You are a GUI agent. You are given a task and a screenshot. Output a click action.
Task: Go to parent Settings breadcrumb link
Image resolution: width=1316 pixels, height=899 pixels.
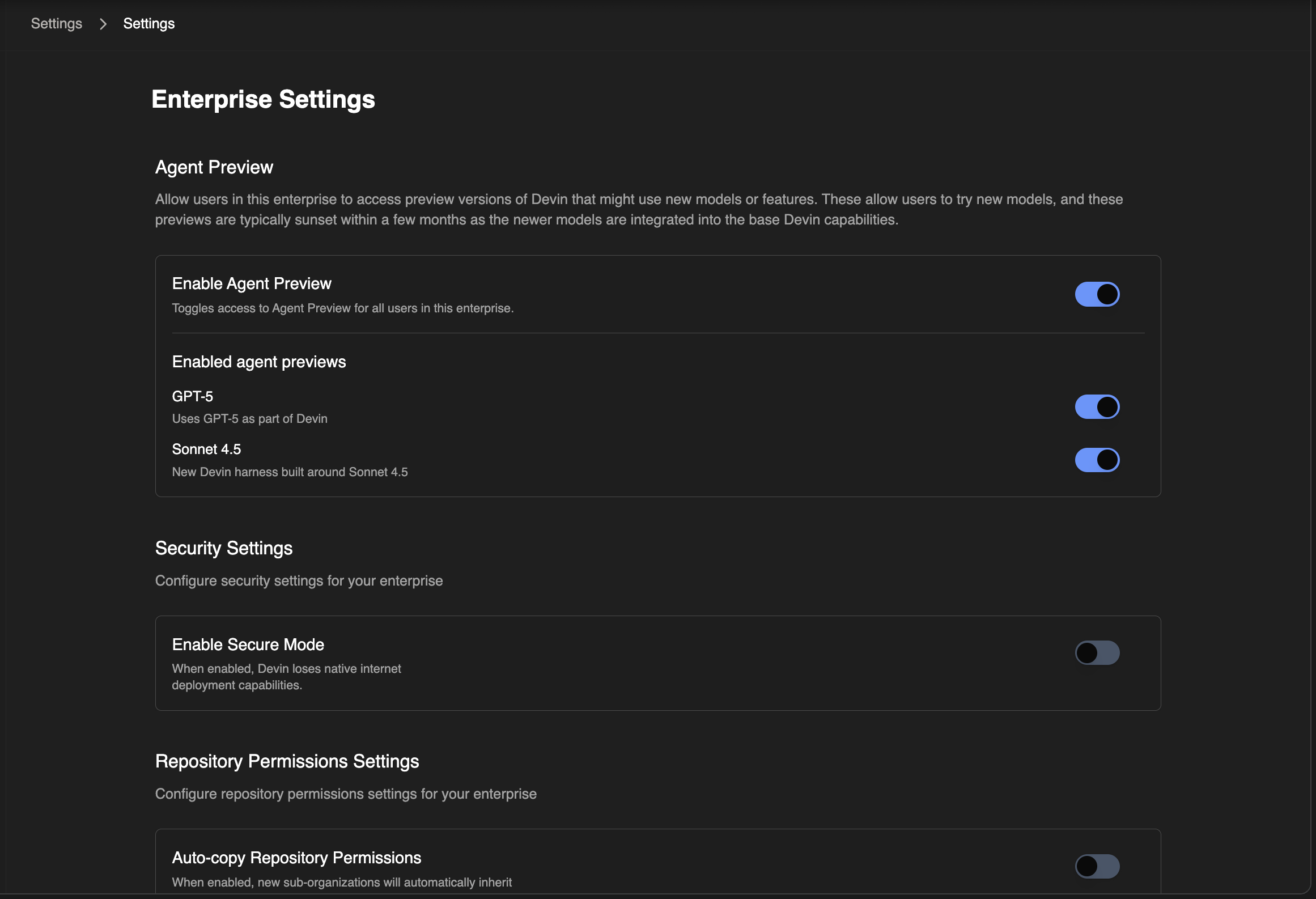(x=56, y=24)
